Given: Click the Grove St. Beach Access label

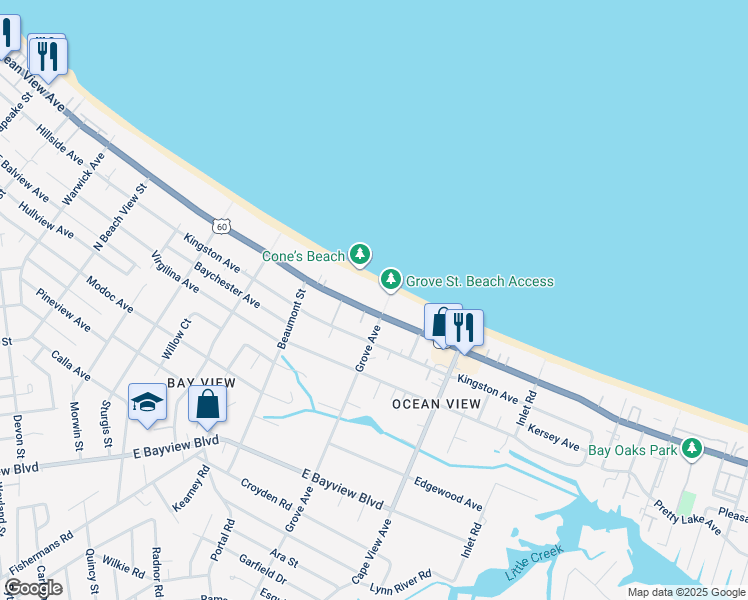Looking at the screenshot, I should point(480,281).
